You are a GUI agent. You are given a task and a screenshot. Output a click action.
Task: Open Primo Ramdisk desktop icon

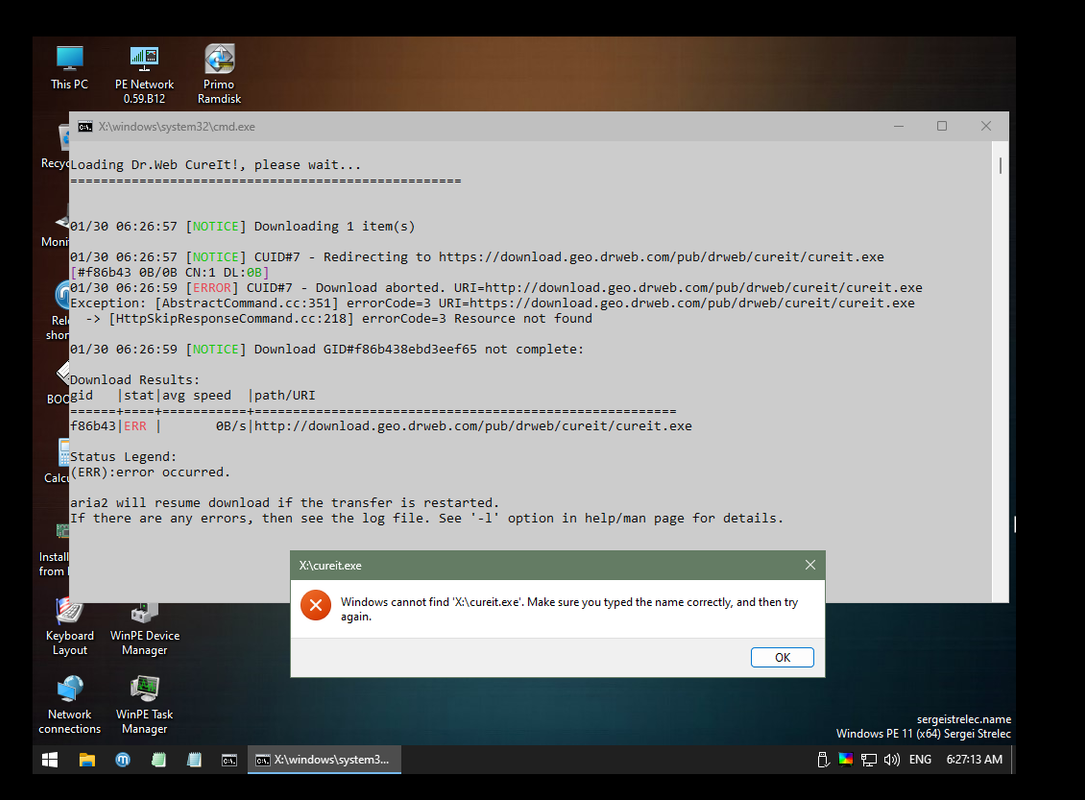[x=219, y=75]
